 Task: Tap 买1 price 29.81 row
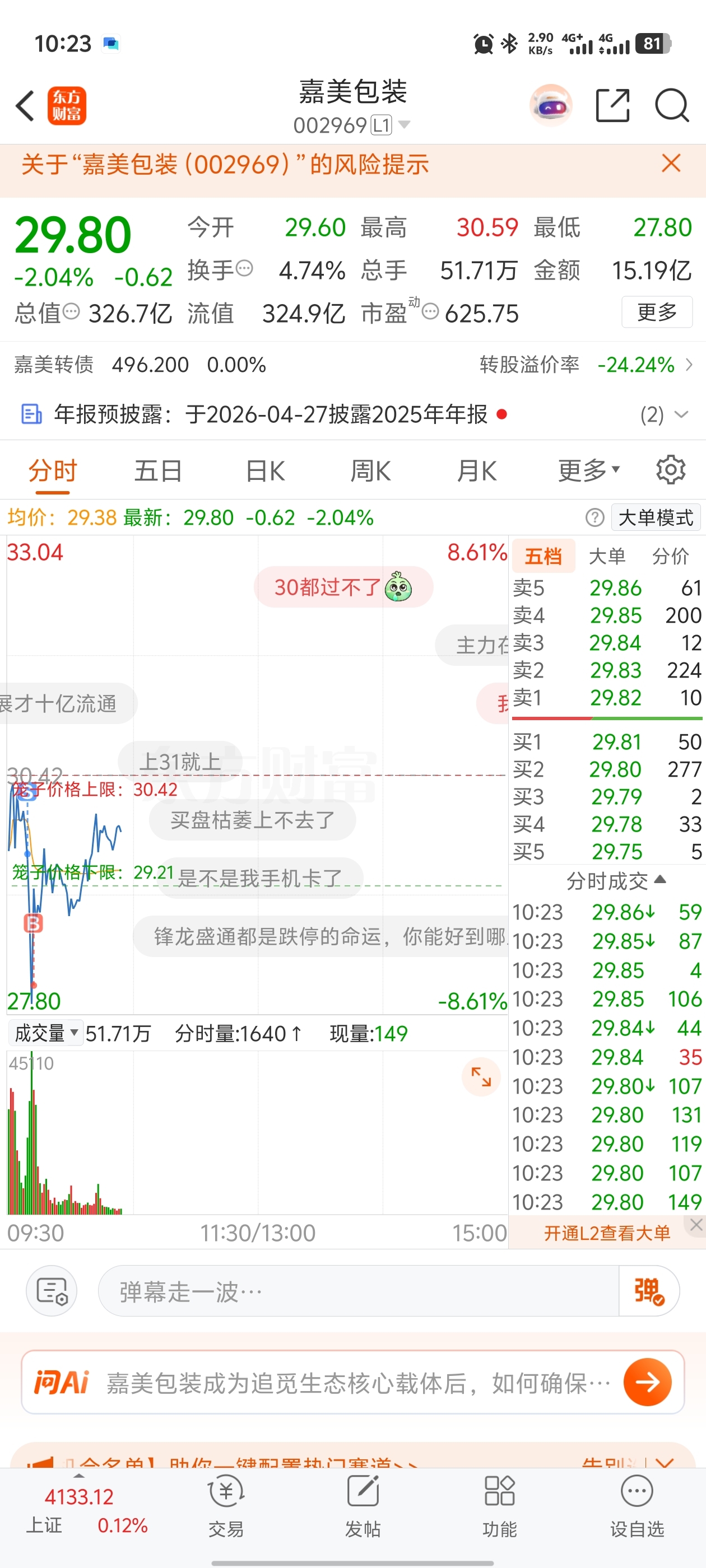607,742
